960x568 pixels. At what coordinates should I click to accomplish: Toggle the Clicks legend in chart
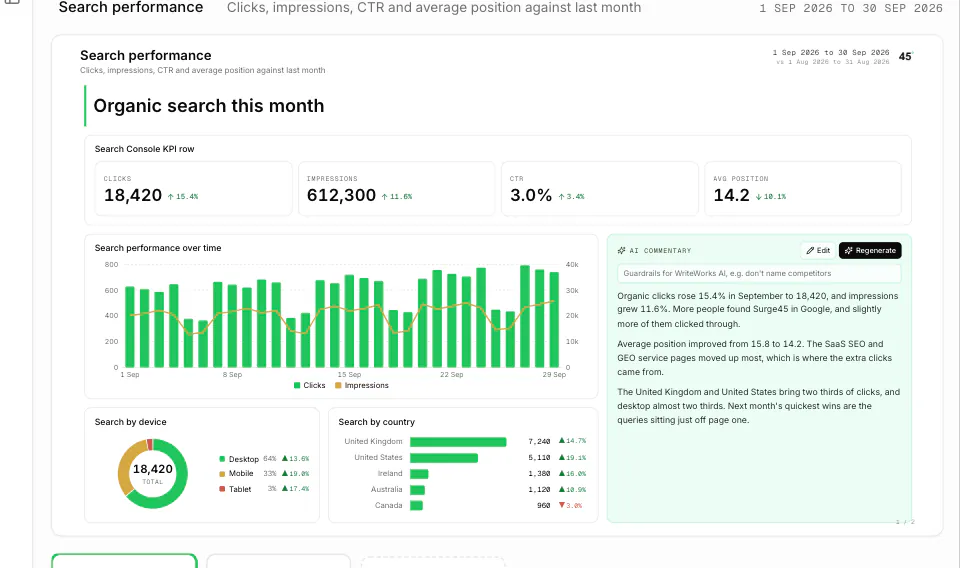(309, 385)
